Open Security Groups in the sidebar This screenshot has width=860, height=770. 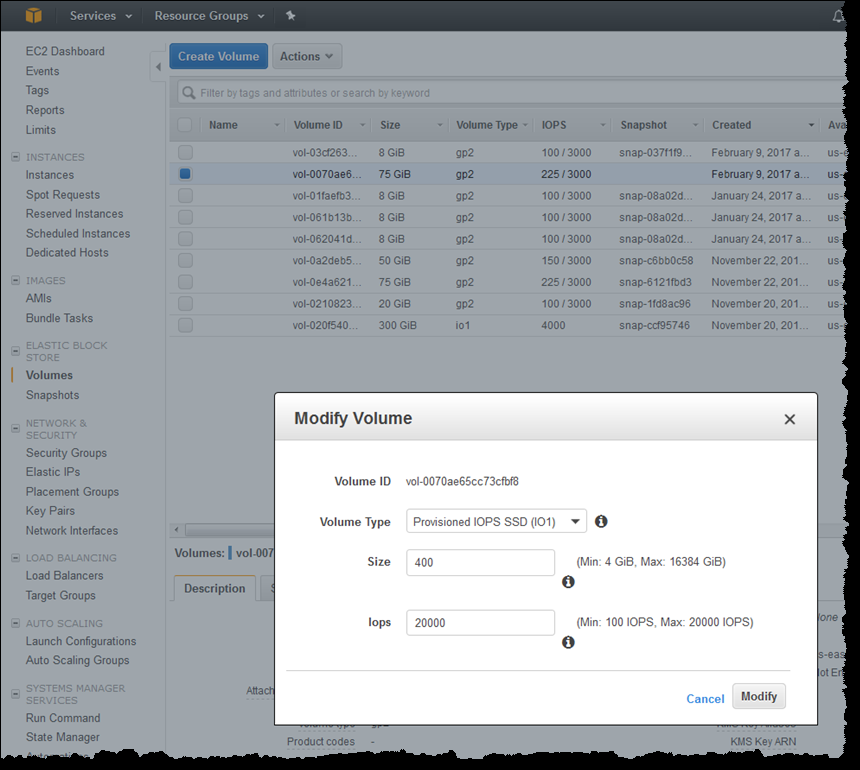click(x=66, y=453)
